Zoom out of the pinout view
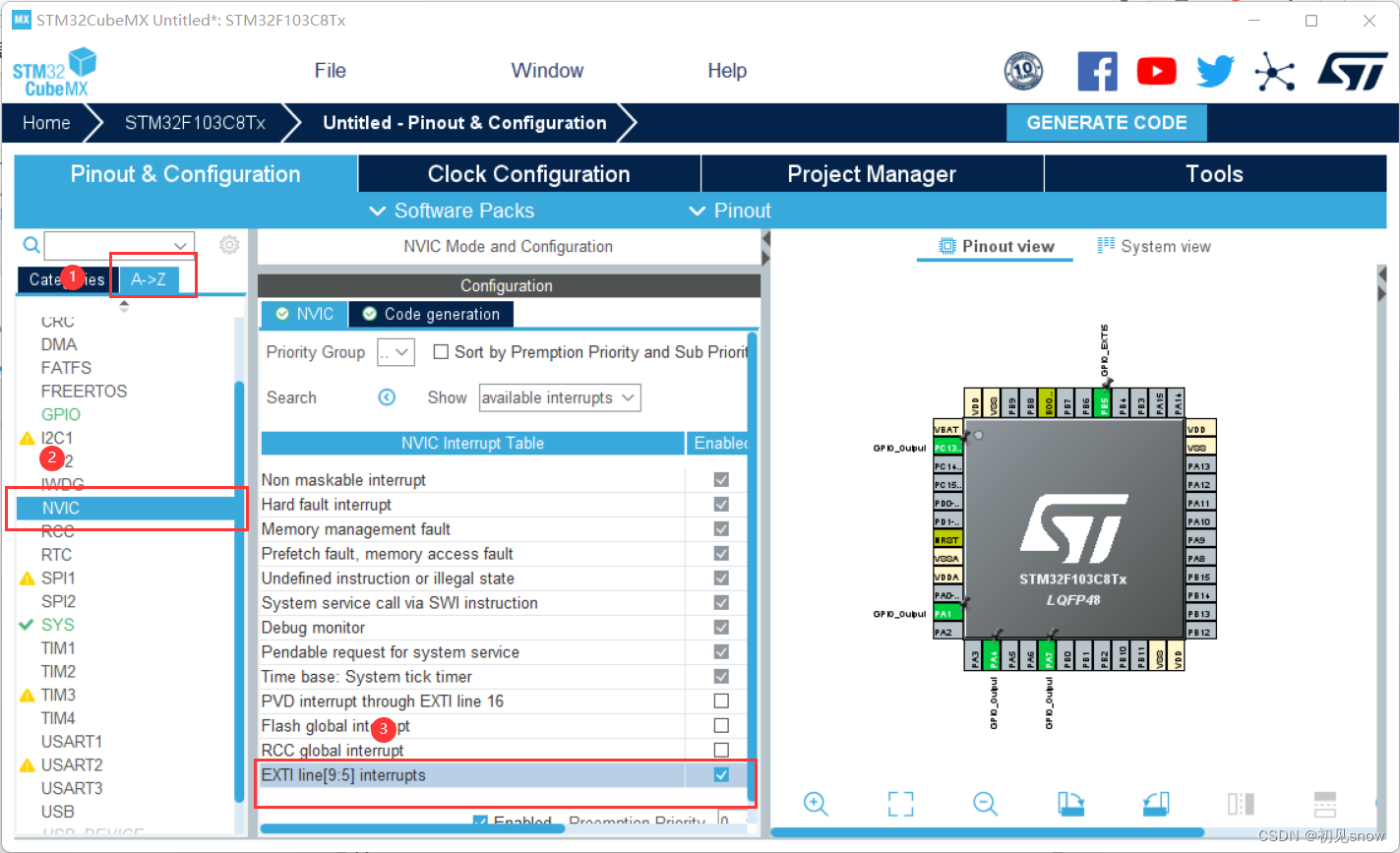 [986, 803]
